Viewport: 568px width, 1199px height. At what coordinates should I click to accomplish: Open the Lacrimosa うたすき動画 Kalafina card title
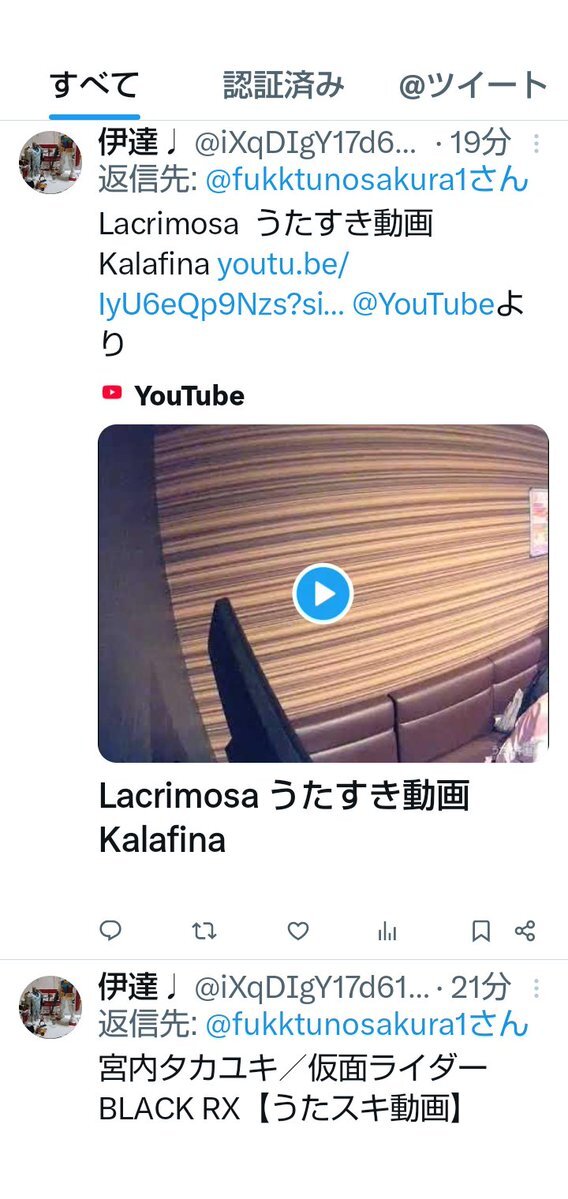(x=284, y=818)
